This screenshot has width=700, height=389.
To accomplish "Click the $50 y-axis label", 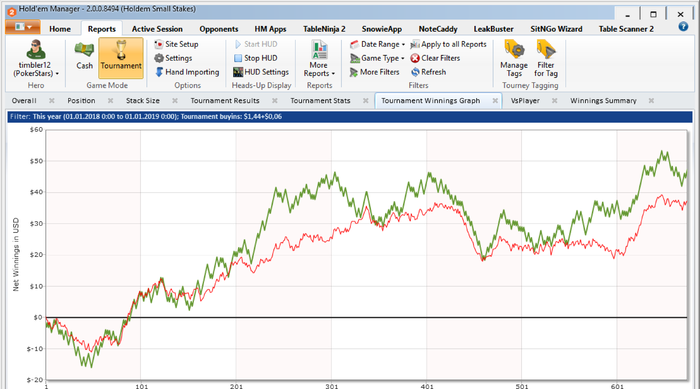I will pos(36,161).
